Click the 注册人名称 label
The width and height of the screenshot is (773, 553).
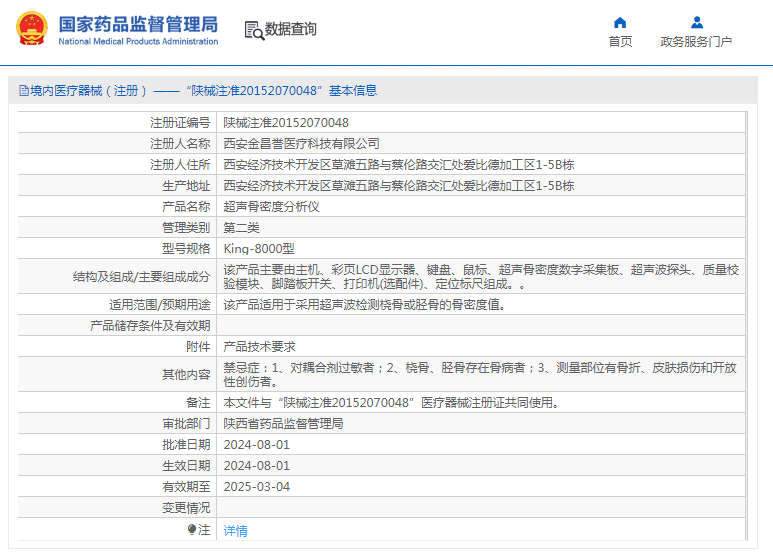(180, 144)
